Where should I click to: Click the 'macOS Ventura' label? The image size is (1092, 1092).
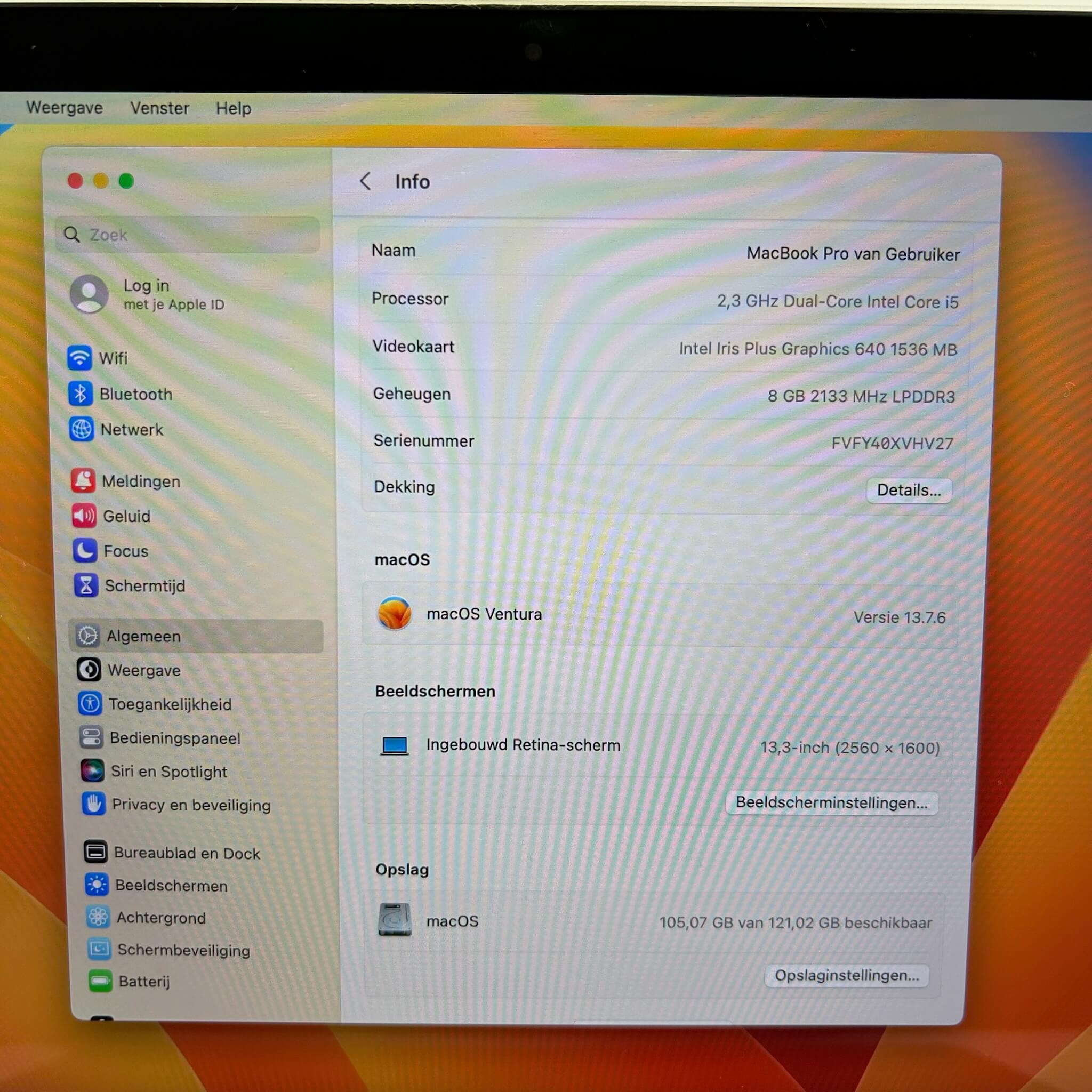[x=484, y=614]
